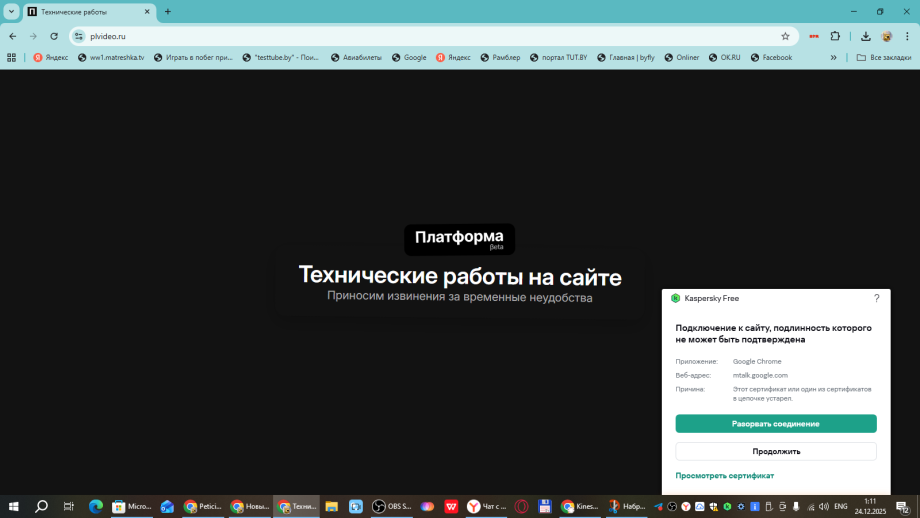920x518 pixels.
Task: View site information icon in address bar
Action: pos(79,36)
